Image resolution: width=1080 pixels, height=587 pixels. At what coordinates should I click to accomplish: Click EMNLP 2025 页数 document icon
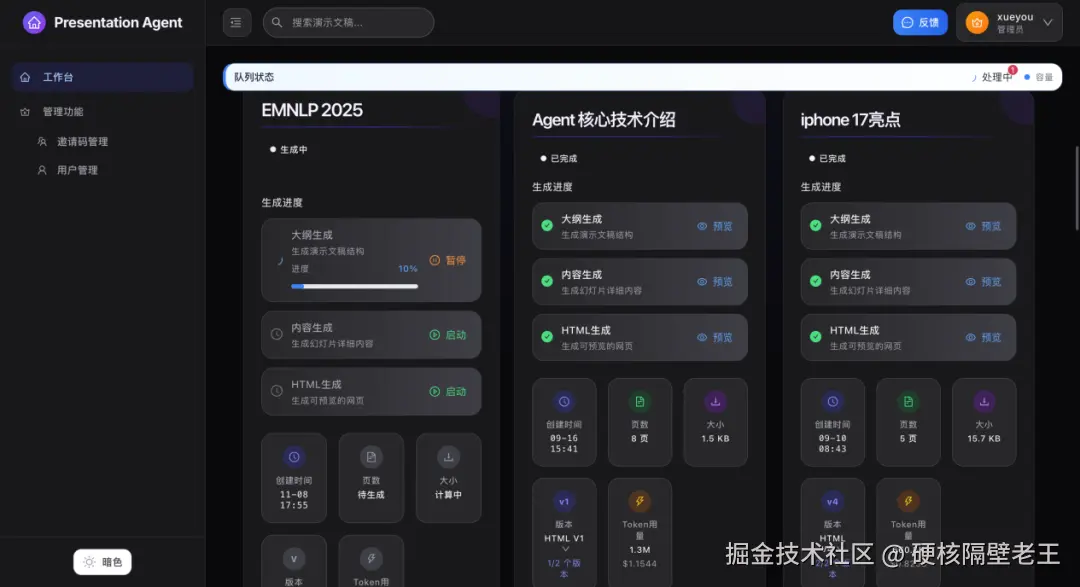pos(371,457)
